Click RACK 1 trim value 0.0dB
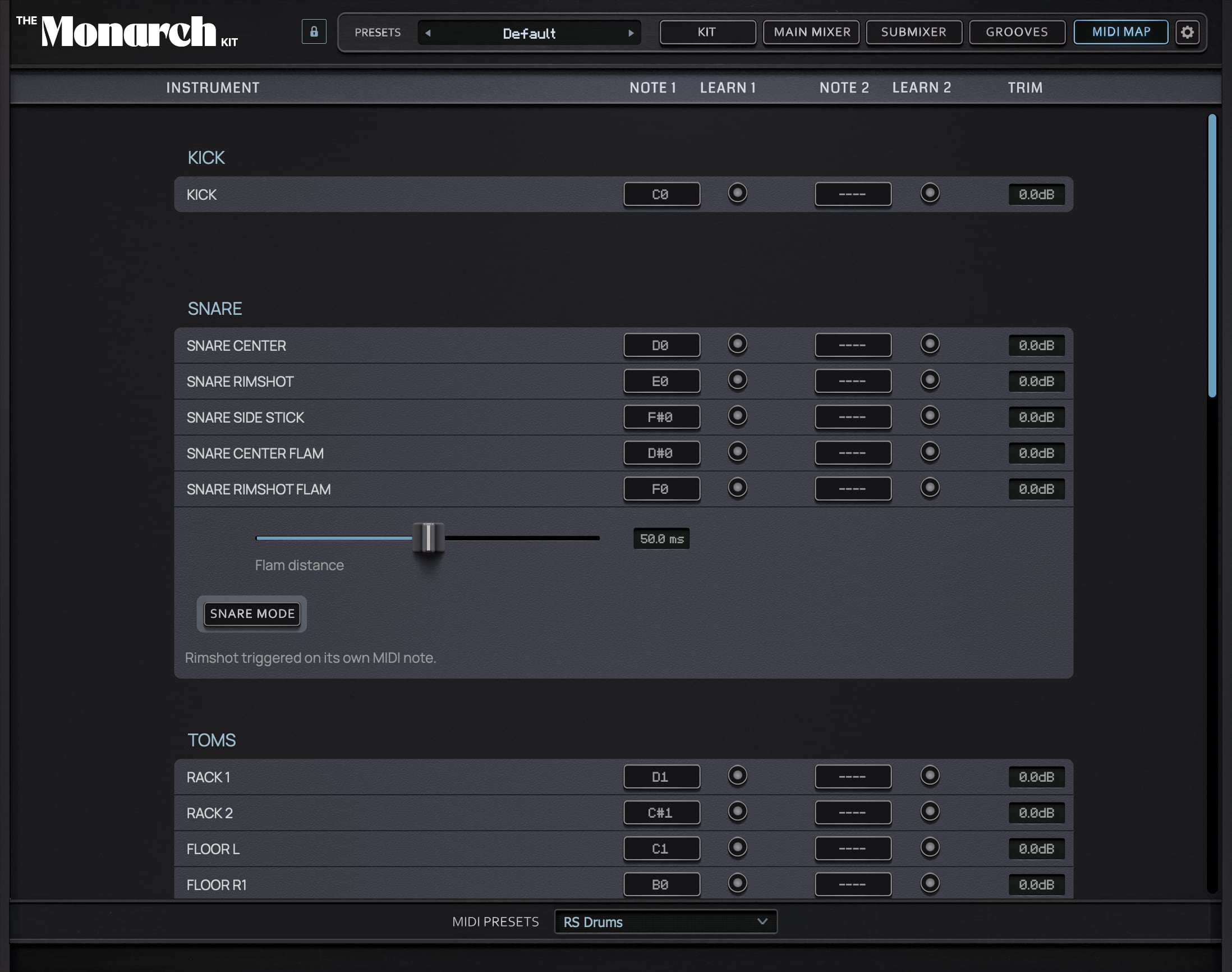Screen dimensions: 1232x972 [1036, 776]
